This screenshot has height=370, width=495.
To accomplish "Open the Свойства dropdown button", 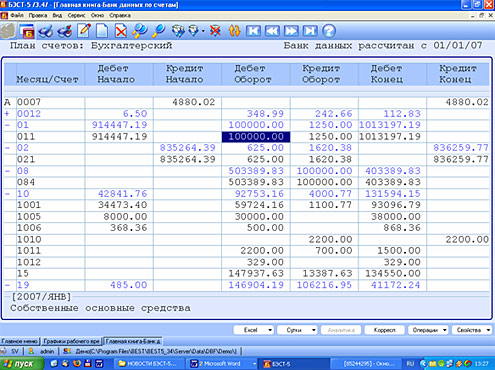I will pyautogui.click(x=472, y=330).
